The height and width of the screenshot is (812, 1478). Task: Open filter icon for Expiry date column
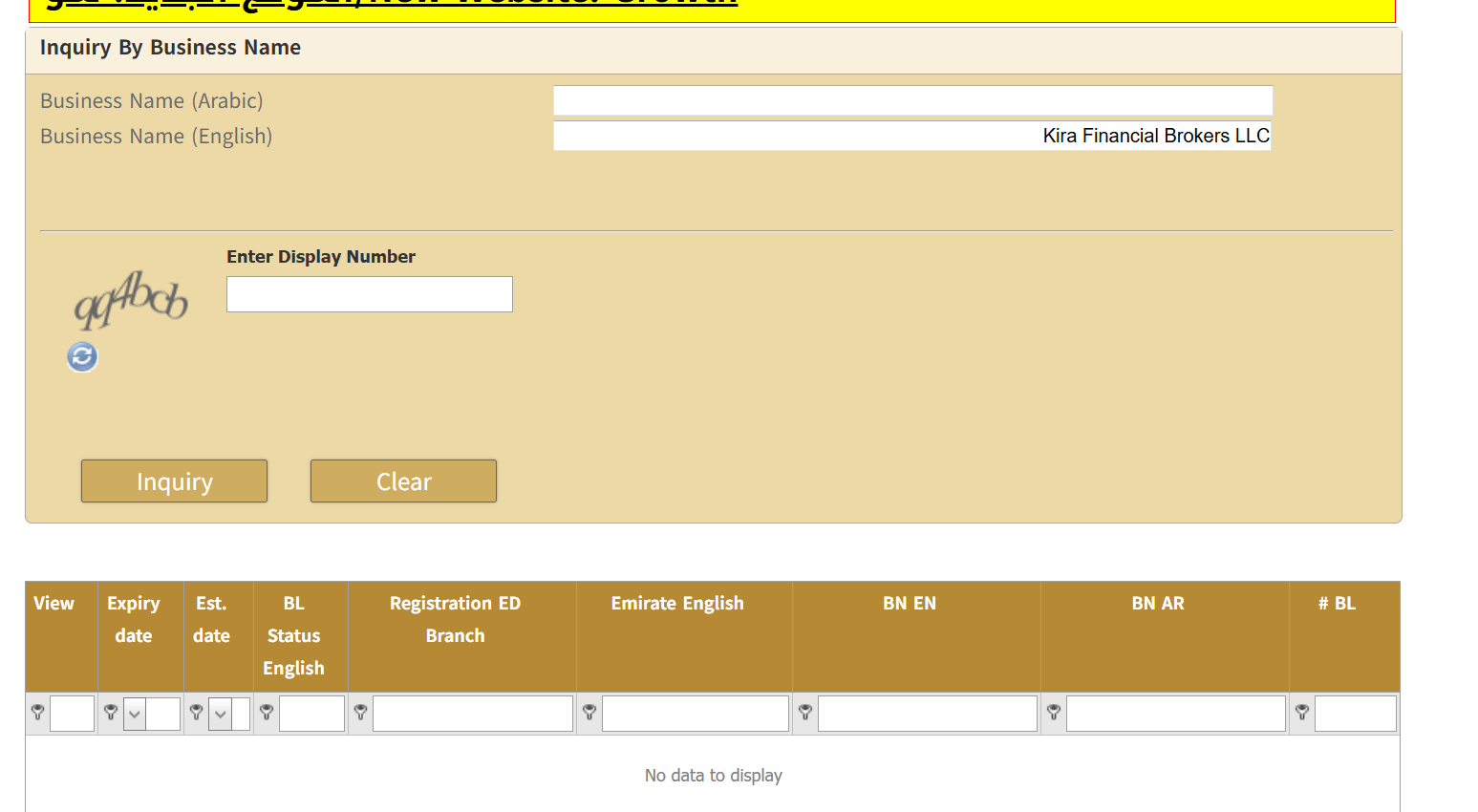pyautogui.click(x=111, y=713)
